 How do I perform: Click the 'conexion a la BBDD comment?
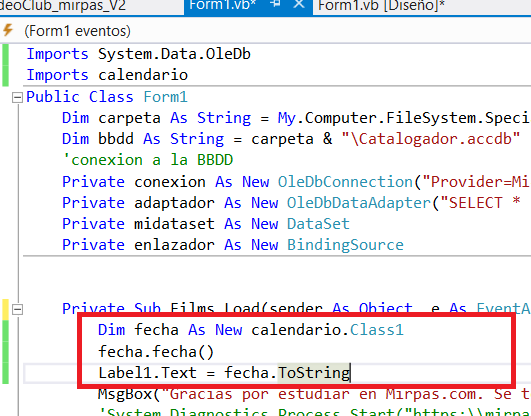(148, 160)
